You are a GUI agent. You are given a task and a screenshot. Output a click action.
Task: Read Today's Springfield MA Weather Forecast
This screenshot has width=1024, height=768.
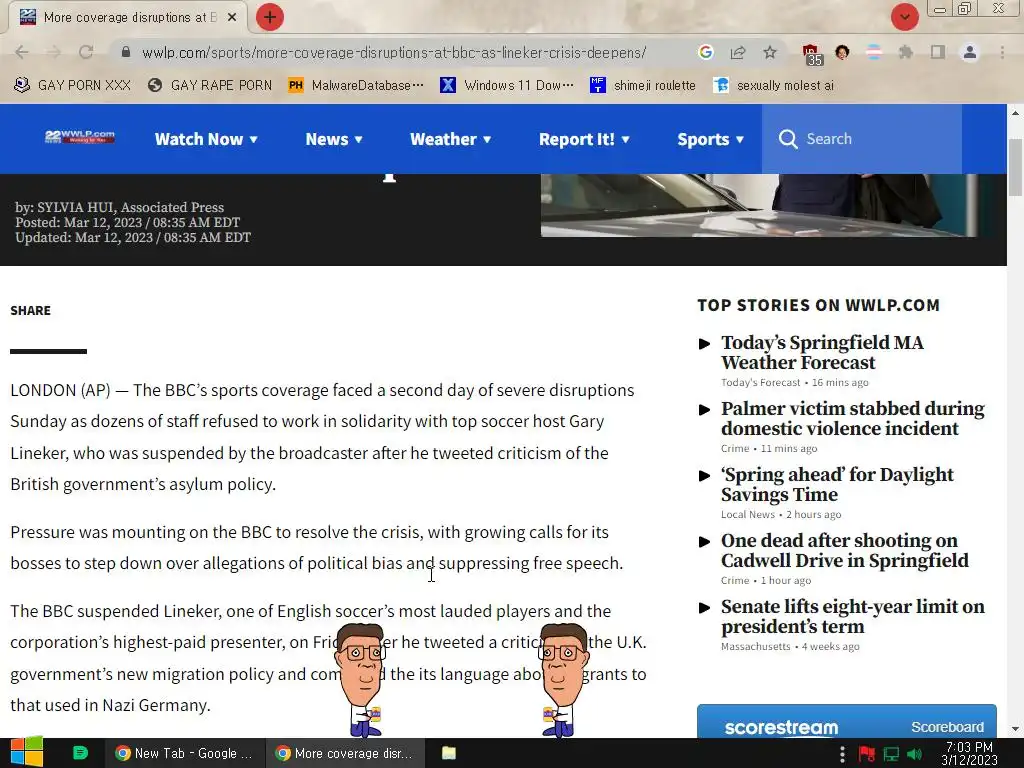tap(822, 353)
